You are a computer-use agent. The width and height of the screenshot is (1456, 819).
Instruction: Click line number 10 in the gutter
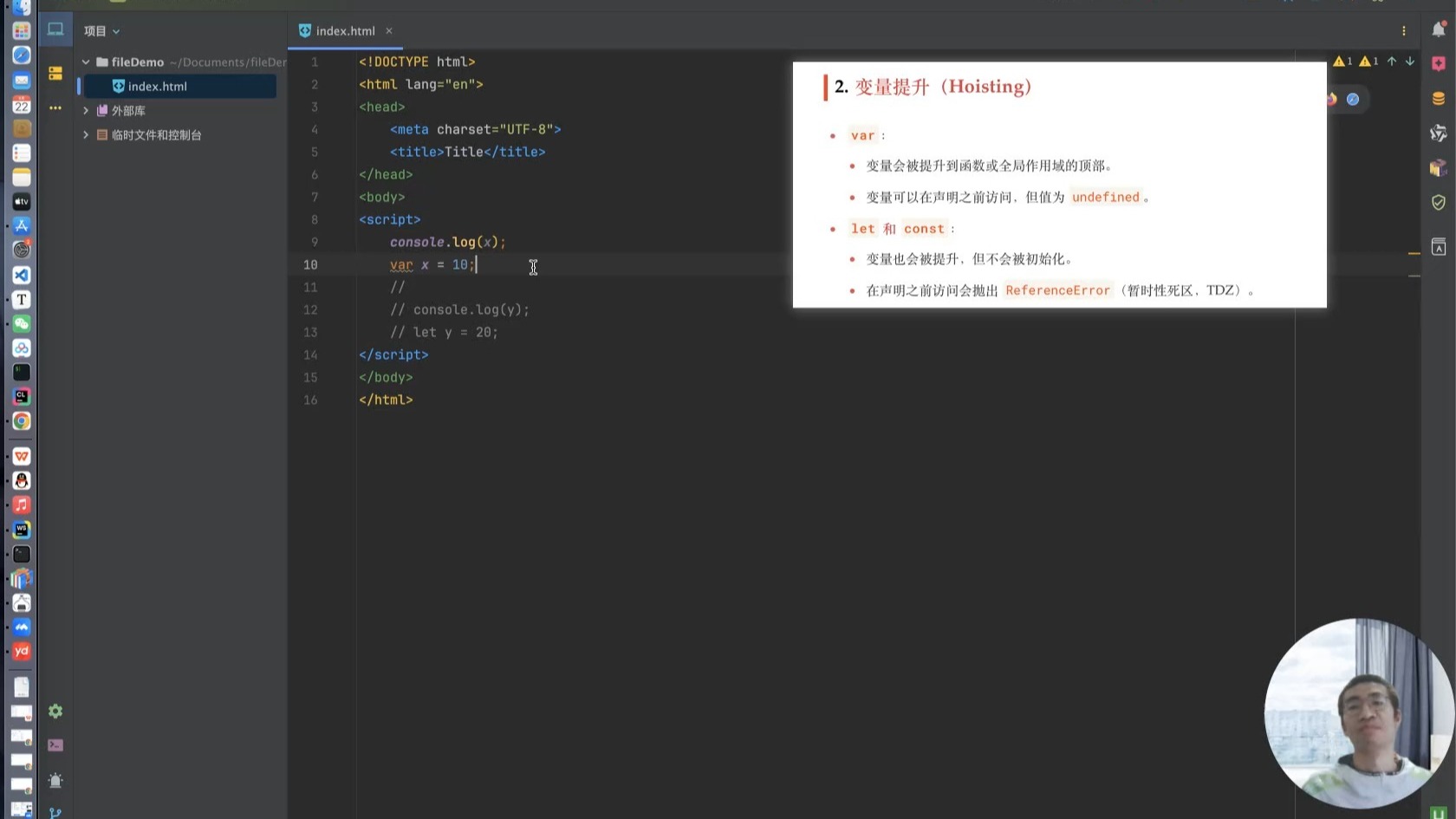tap(310, 264)
